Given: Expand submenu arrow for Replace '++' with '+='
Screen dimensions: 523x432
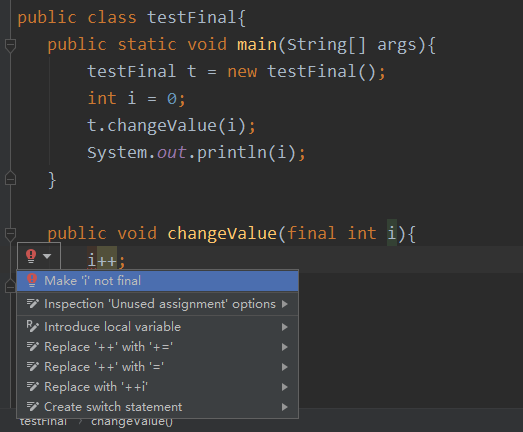Looking at the screenshot, I should [x=285, y=347].
